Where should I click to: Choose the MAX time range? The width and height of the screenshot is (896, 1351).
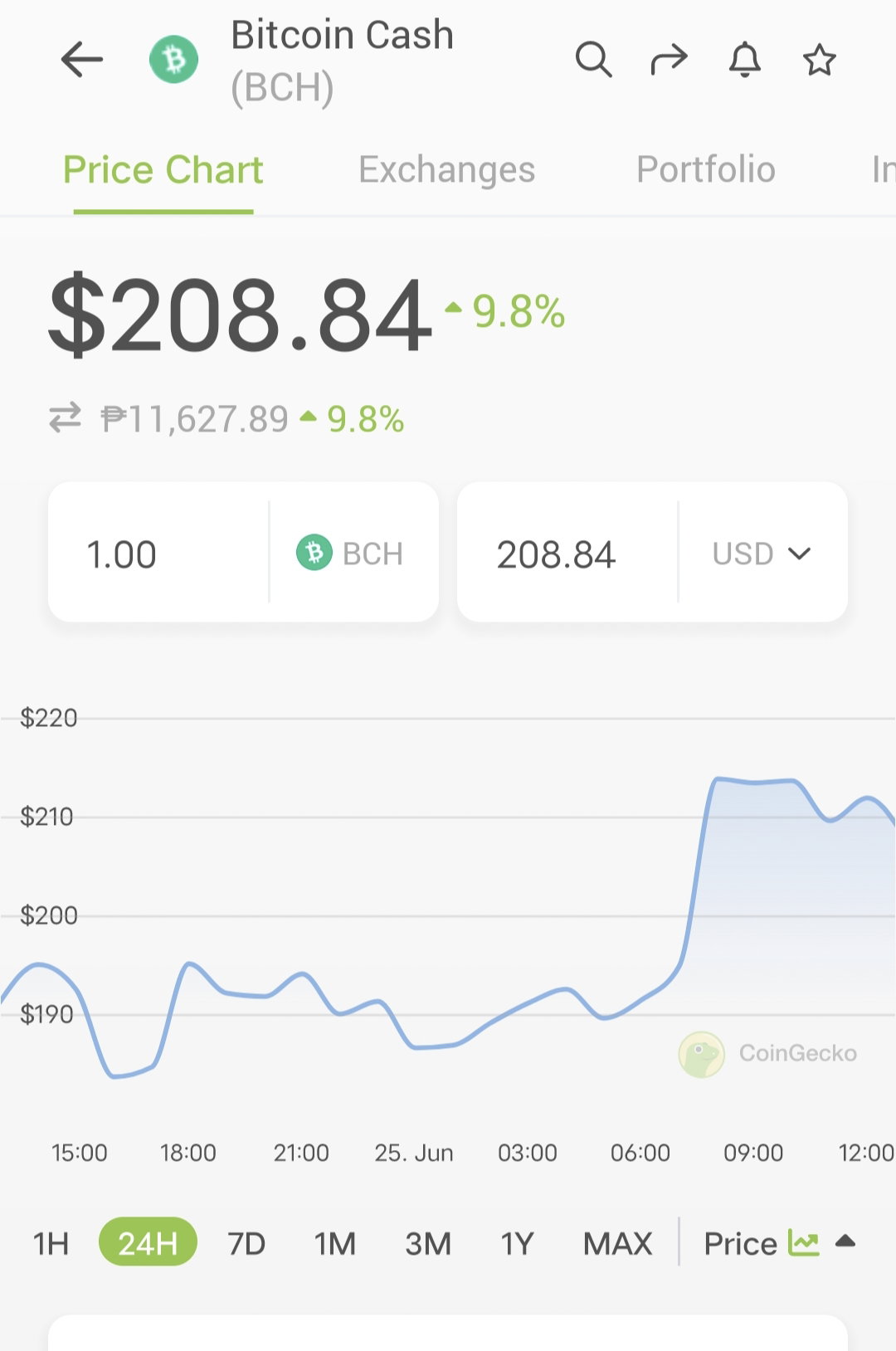pyautogui.click(x=618, y=1243)
